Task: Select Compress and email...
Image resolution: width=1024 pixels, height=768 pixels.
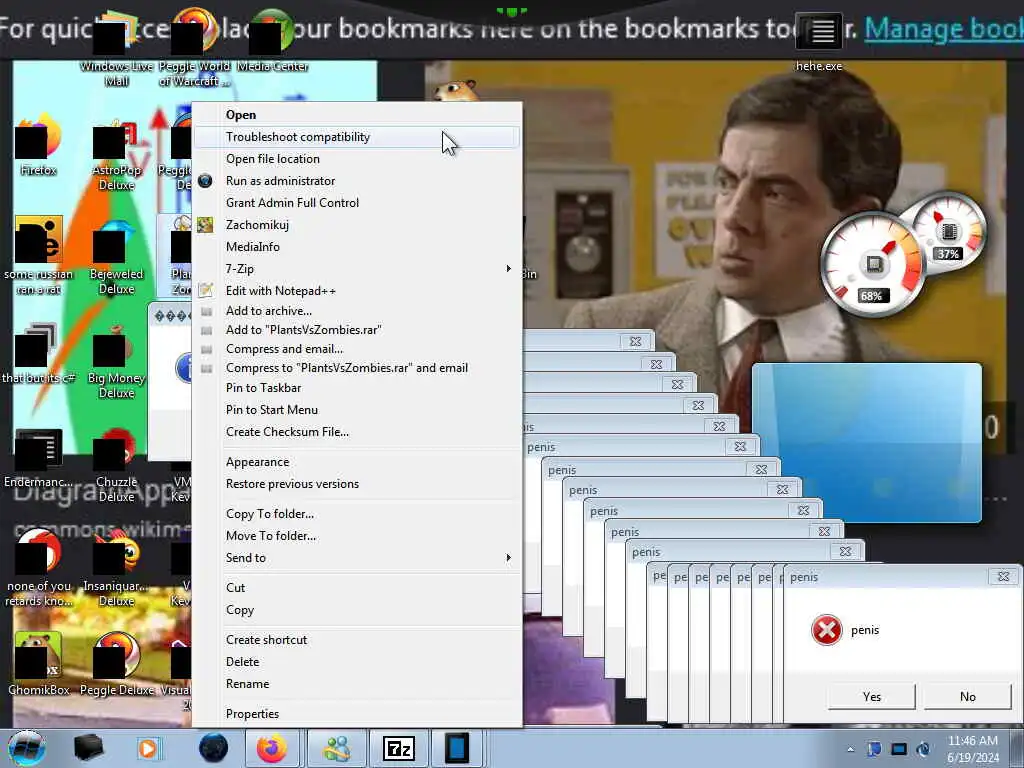Action: pos(357,349)
